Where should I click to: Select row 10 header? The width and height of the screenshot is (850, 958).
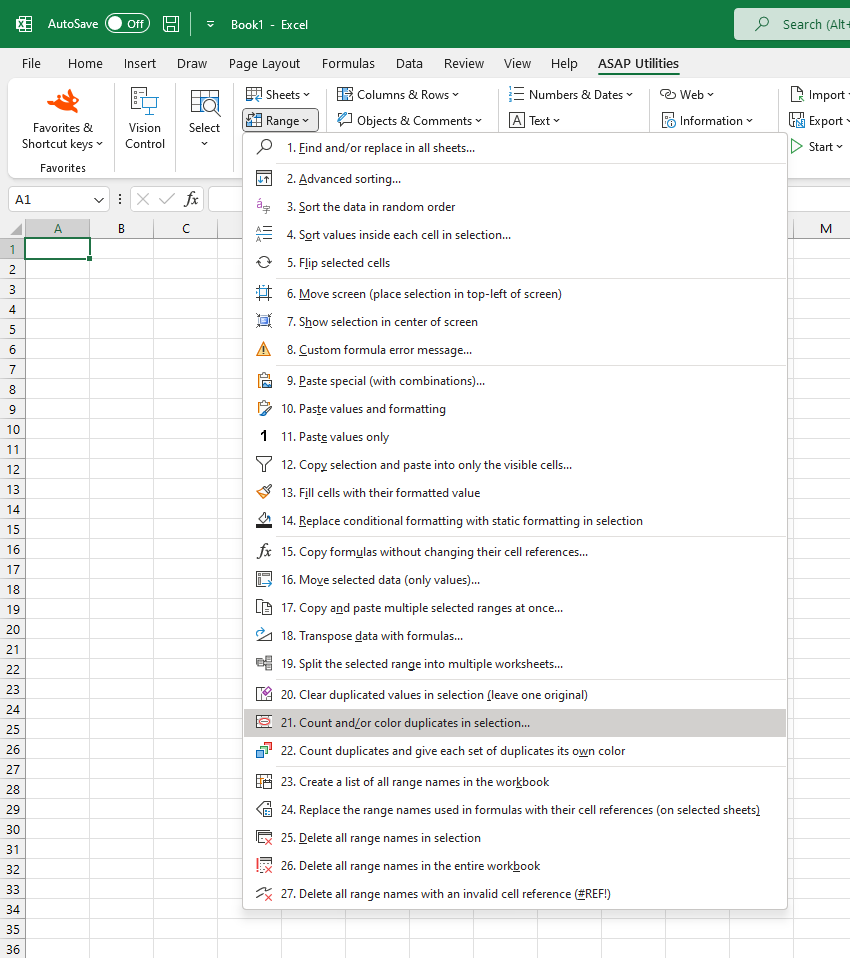pos(13,430)
